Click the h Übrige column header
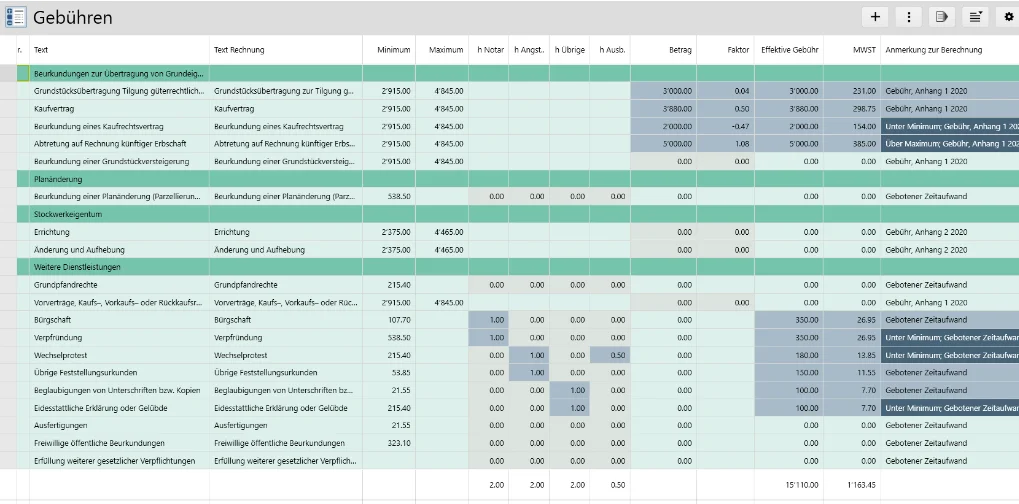This screenshot has height=504, width=1019. click(569, 50)
